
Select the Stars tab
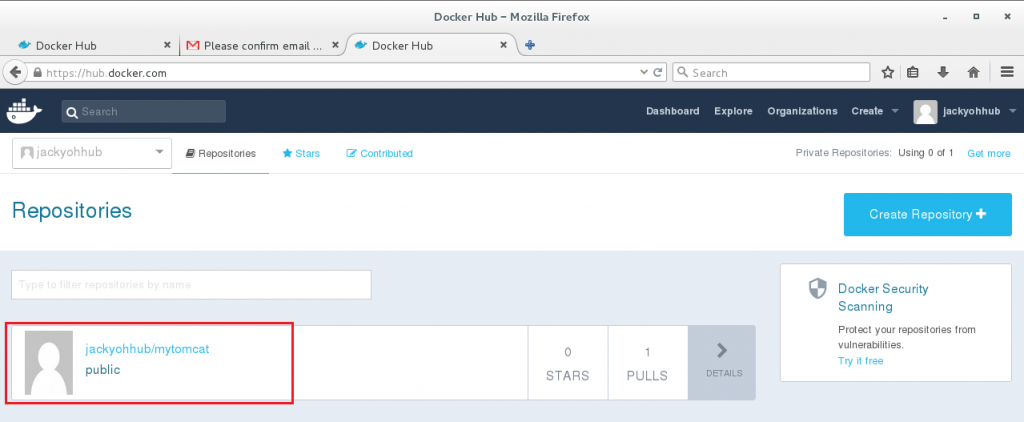click(x=301, y=154)
